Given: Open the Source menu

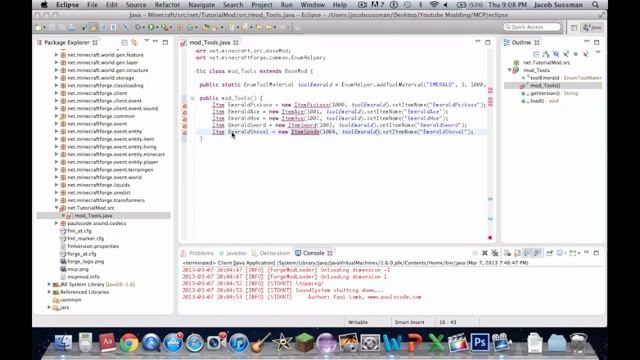Looking at the screenshot, I should (136, 5).
